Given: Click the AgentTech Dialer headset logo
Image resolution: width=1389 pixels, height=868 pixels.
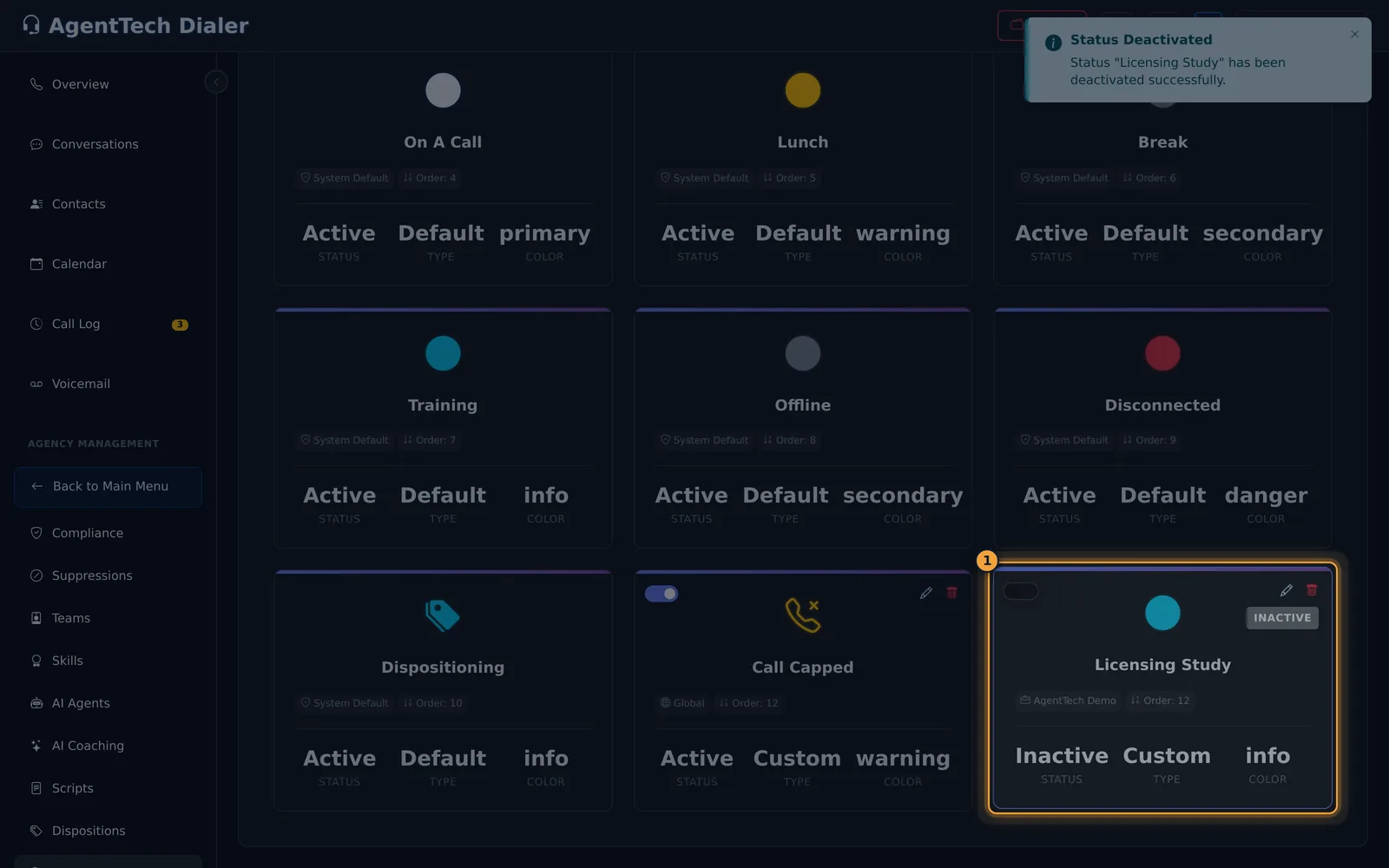Looking at the screenshot, I should pyautogui.click(x=31, y=25).
